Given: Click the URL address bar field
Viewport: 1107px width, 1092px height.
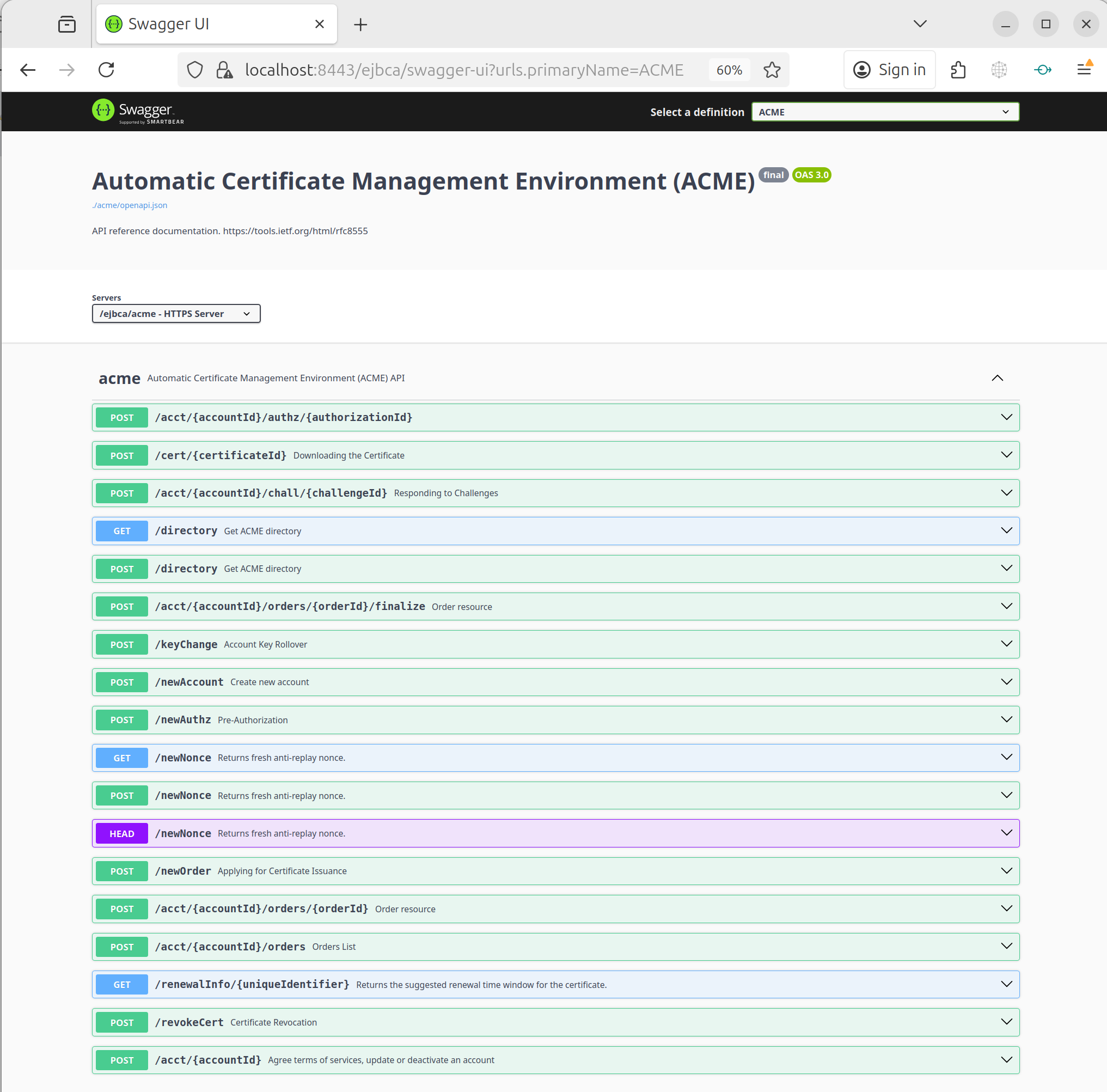Looking at the screenshot, I should click(464, 70).
